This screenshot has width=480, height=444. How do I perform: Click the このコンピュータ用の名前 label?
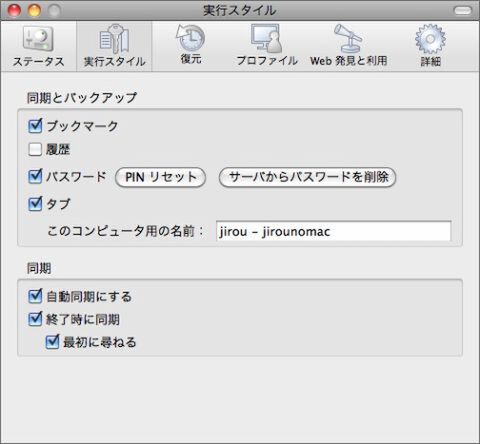point(125,231)
